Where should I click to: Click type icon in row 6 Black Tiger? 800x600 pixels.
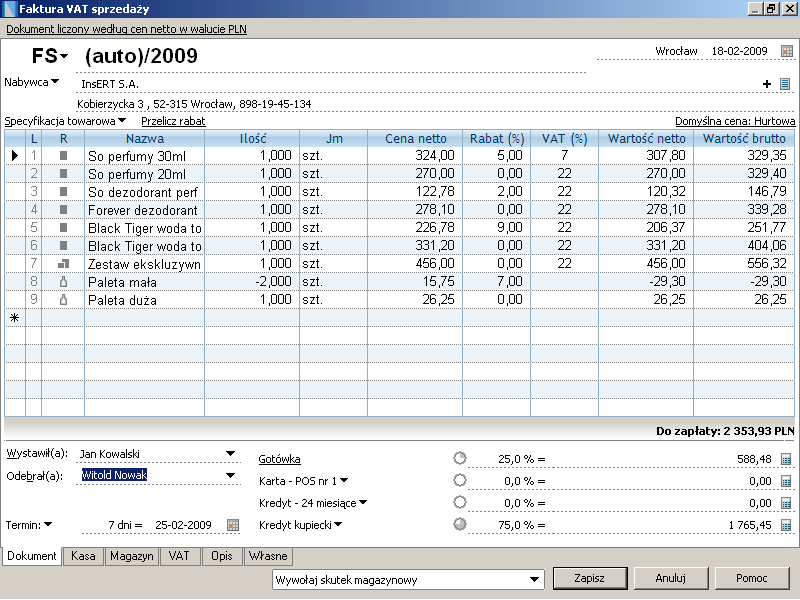click(63, 245)
